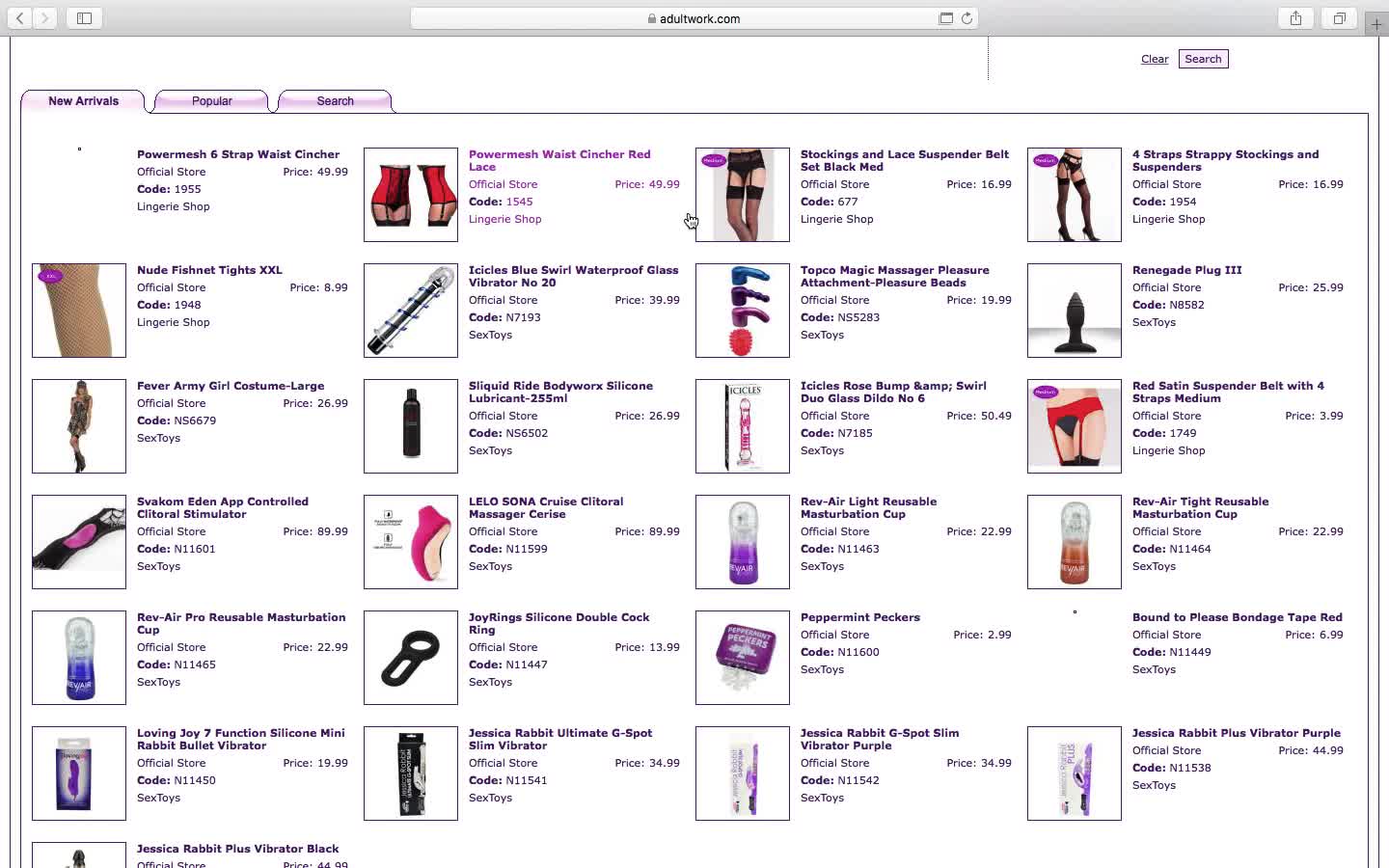
Task: Click the Search button
Action: click(x=1203, y=59)
